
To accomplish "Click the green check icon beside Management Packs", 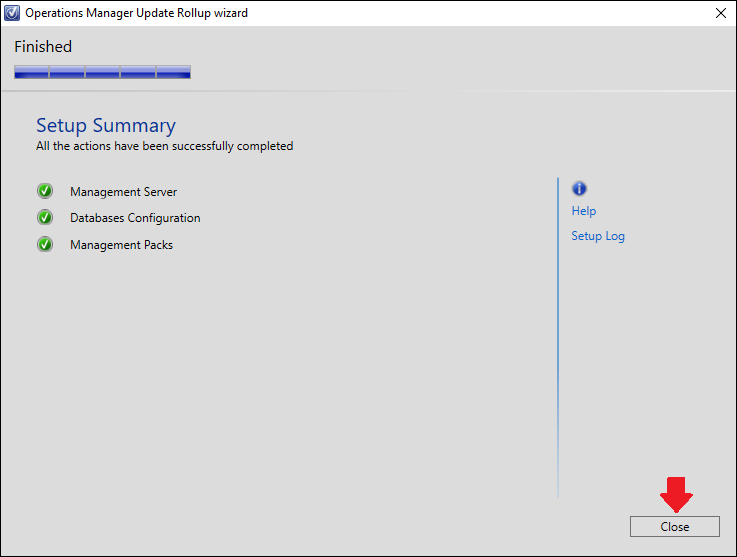I will coord(45,244).
